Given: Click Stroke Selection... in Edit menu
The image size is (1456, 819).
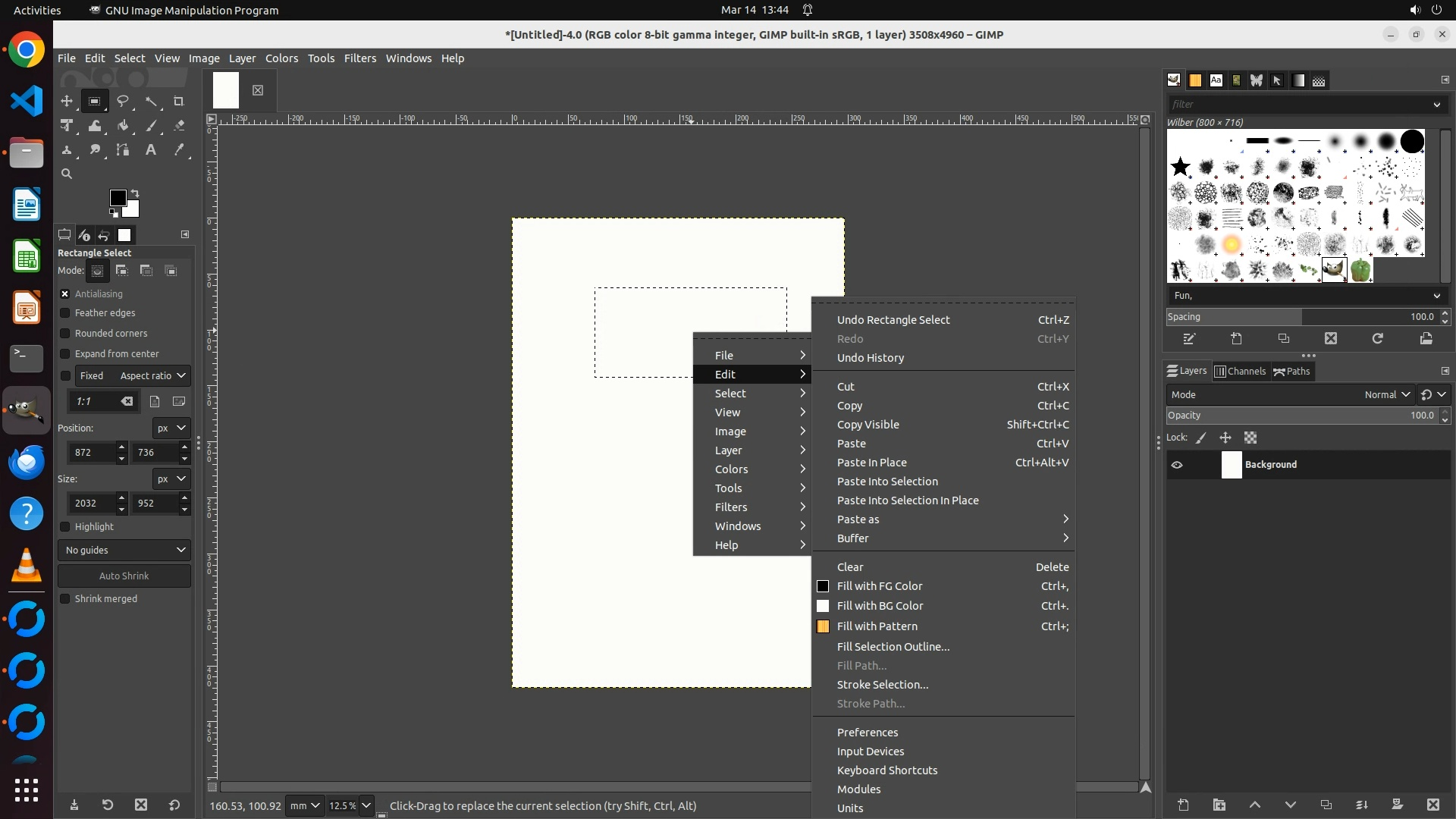Looking at the screenshot, I should 882,685.
